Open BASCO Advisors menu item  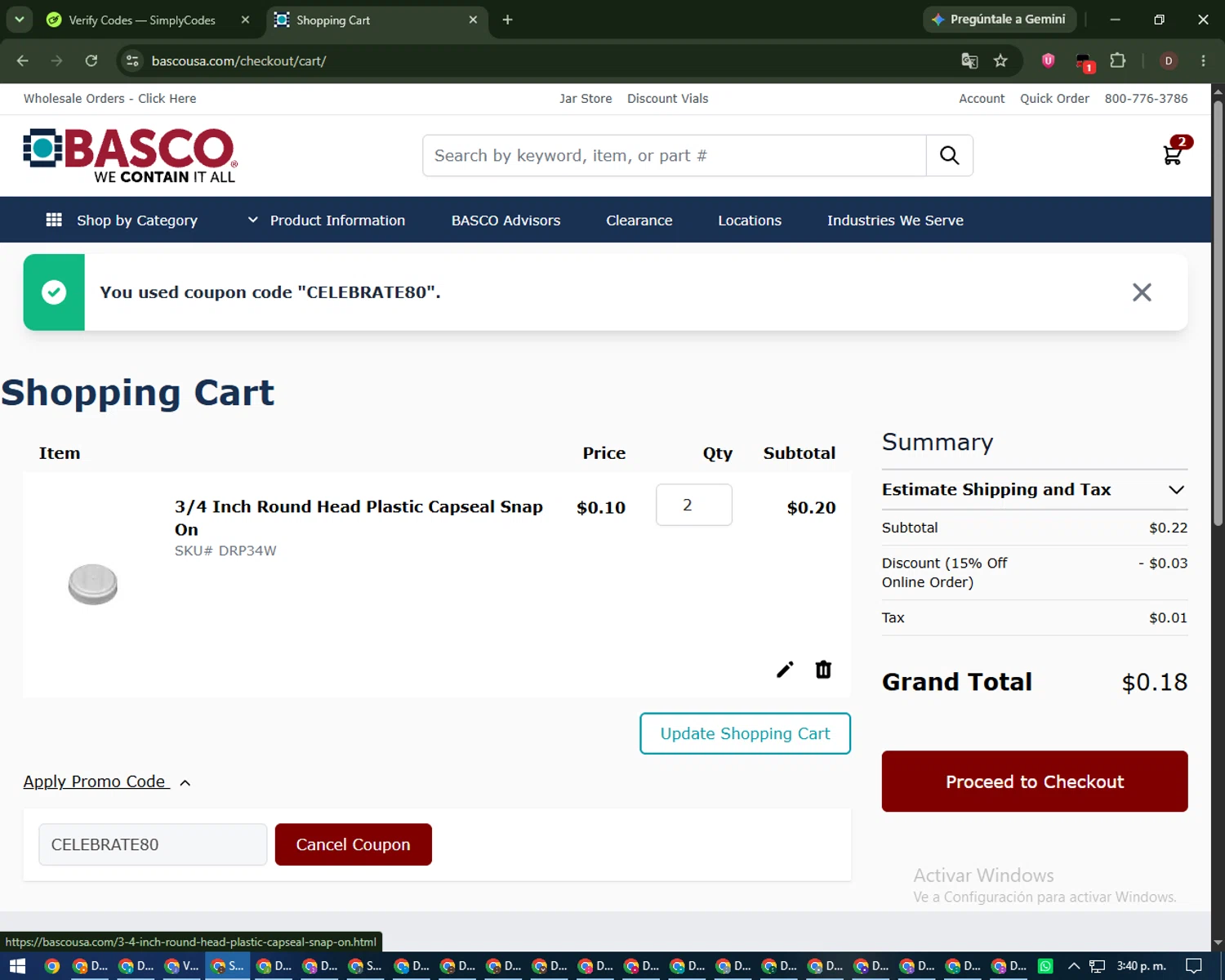(x=506, y=220)
